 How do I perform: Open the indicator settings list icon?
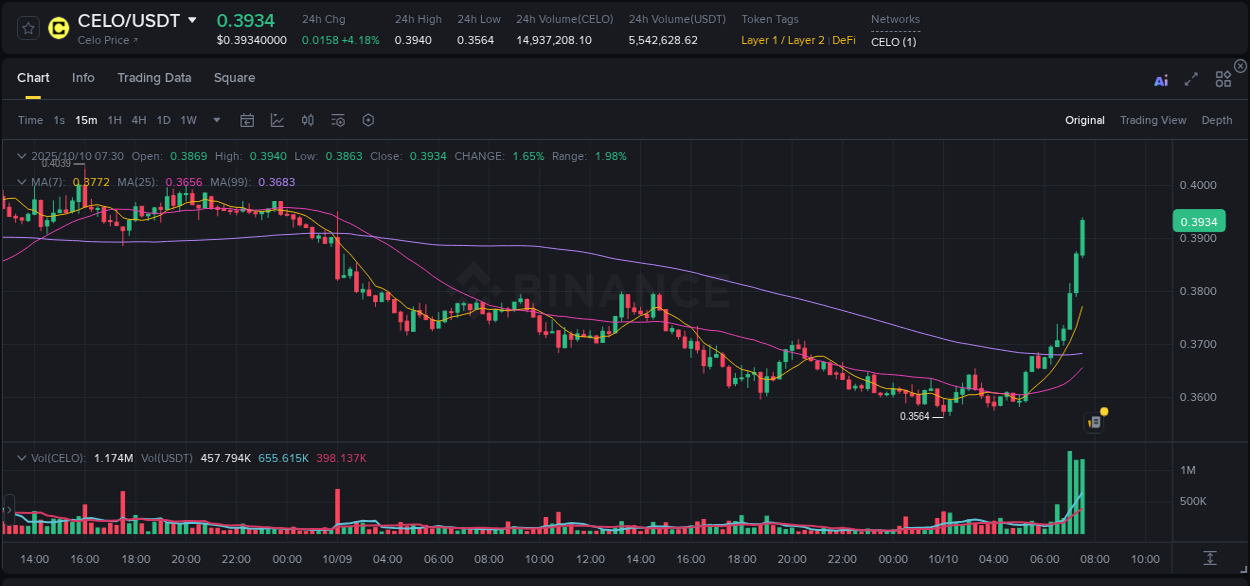(337, 120)
